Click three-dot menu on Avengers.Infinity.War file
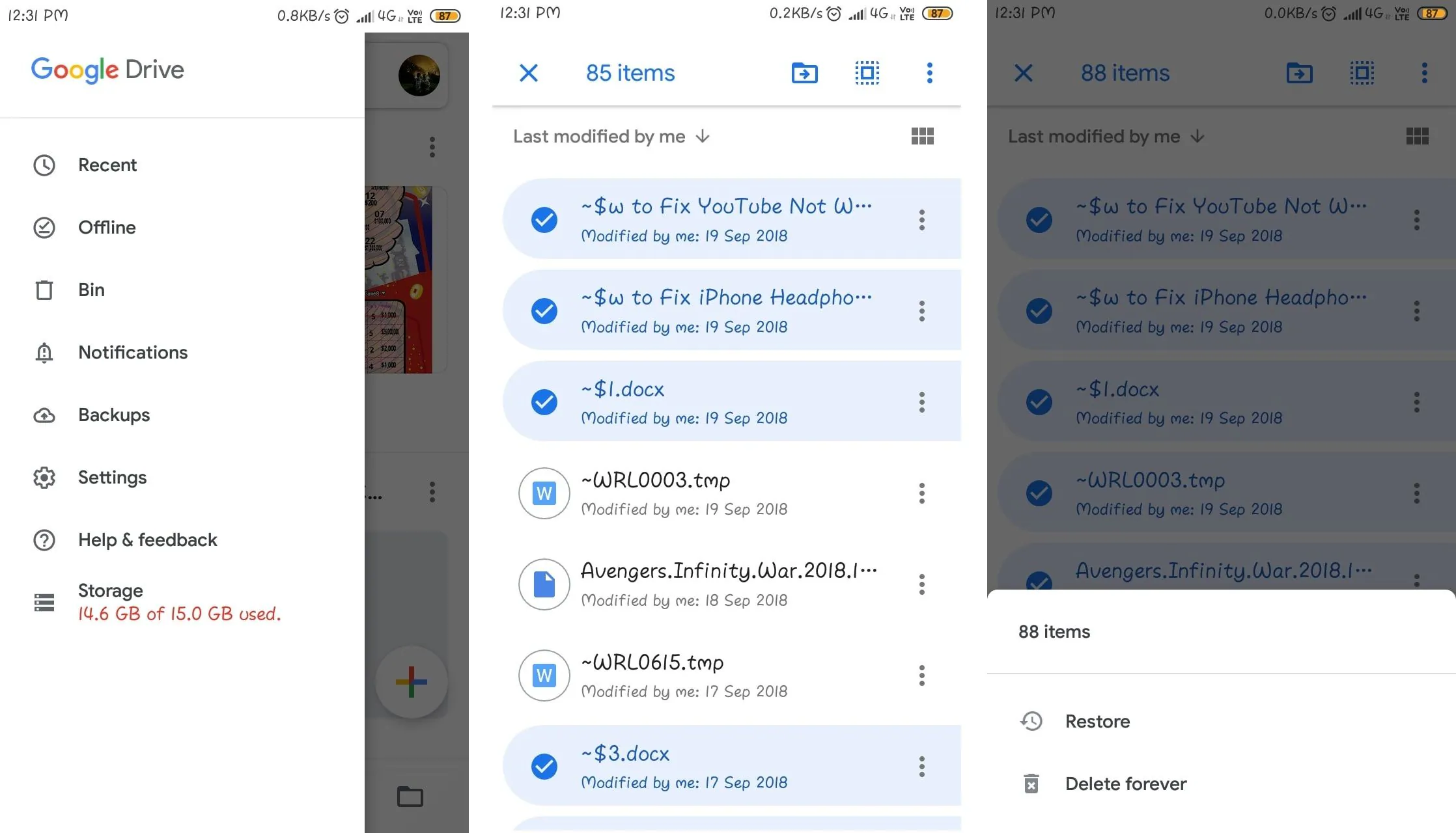 point(920,584)
